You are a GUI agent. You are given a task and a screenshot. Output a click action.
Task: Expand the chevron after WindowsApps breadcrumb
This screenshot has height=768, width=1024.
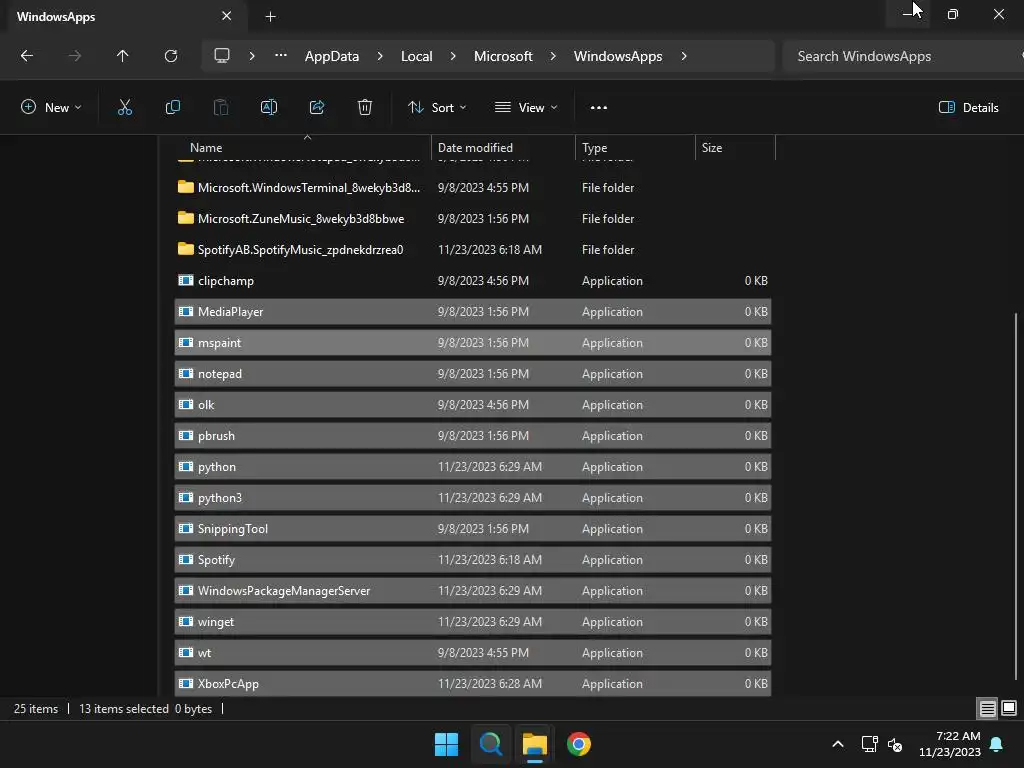coord(684,56)
